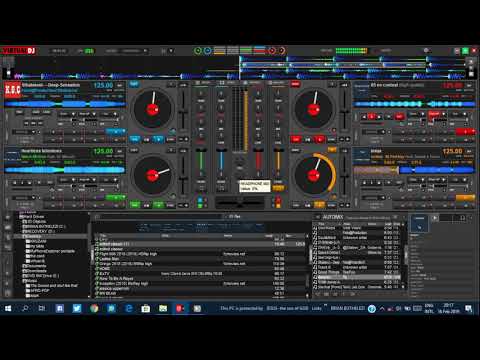The height and width of the screenshot is (360, 480).
Task: Click the blue circular deck button in the top bar
Action: click(207, 51)
